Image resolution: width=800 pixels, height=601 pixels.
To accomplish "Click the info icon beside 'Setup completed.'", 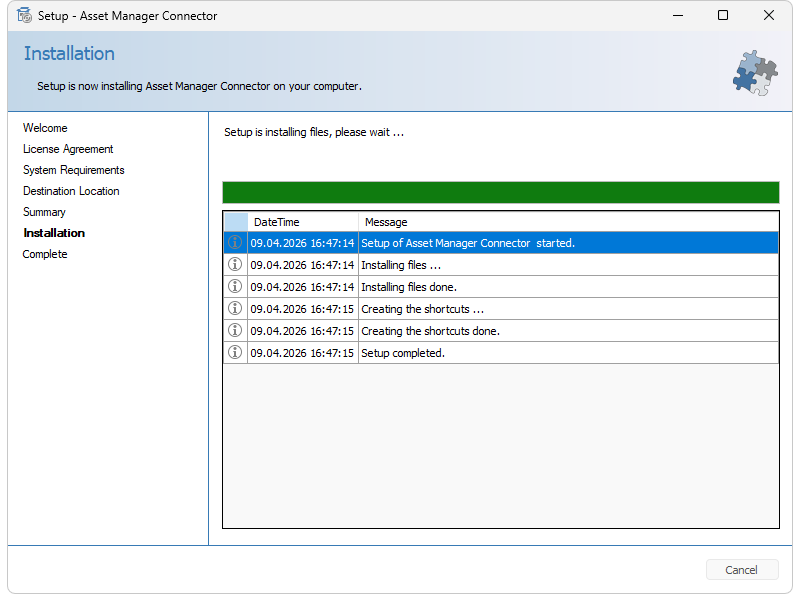I will coord(235,352).
